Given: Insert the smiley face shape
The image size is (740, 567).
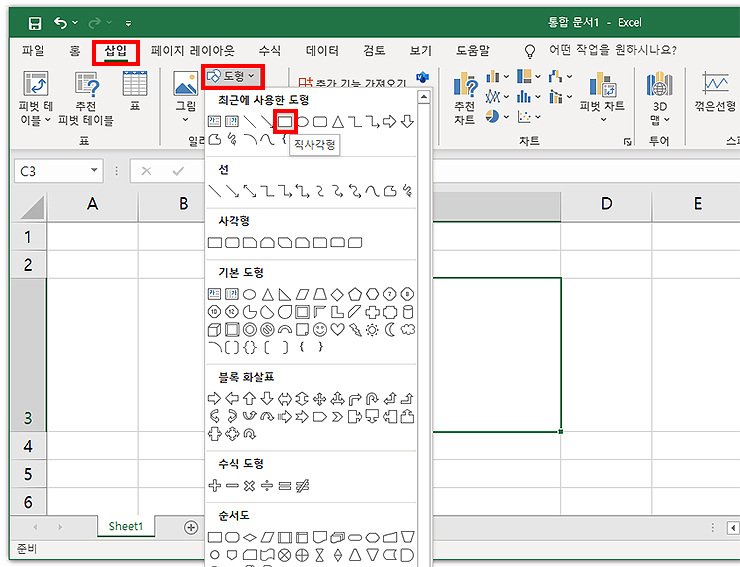Looking at the screenshot, I should pyautogui.click(x=320, y=330).
